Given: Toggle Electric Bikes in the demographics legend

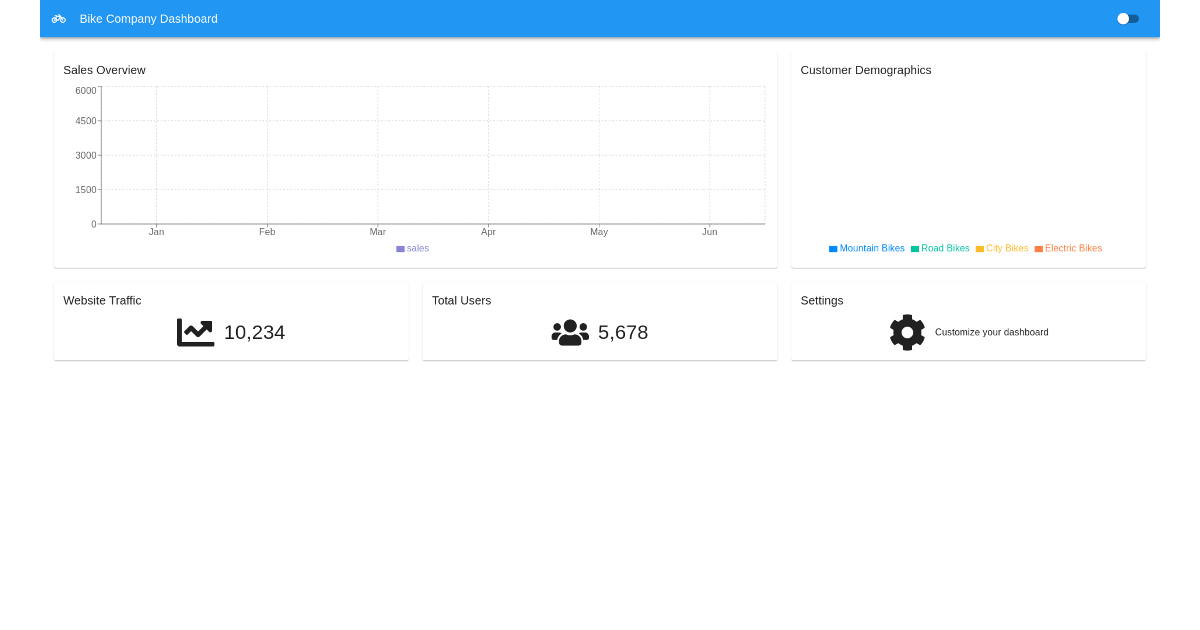Looking at the screenshot, I should (1068, 248).
